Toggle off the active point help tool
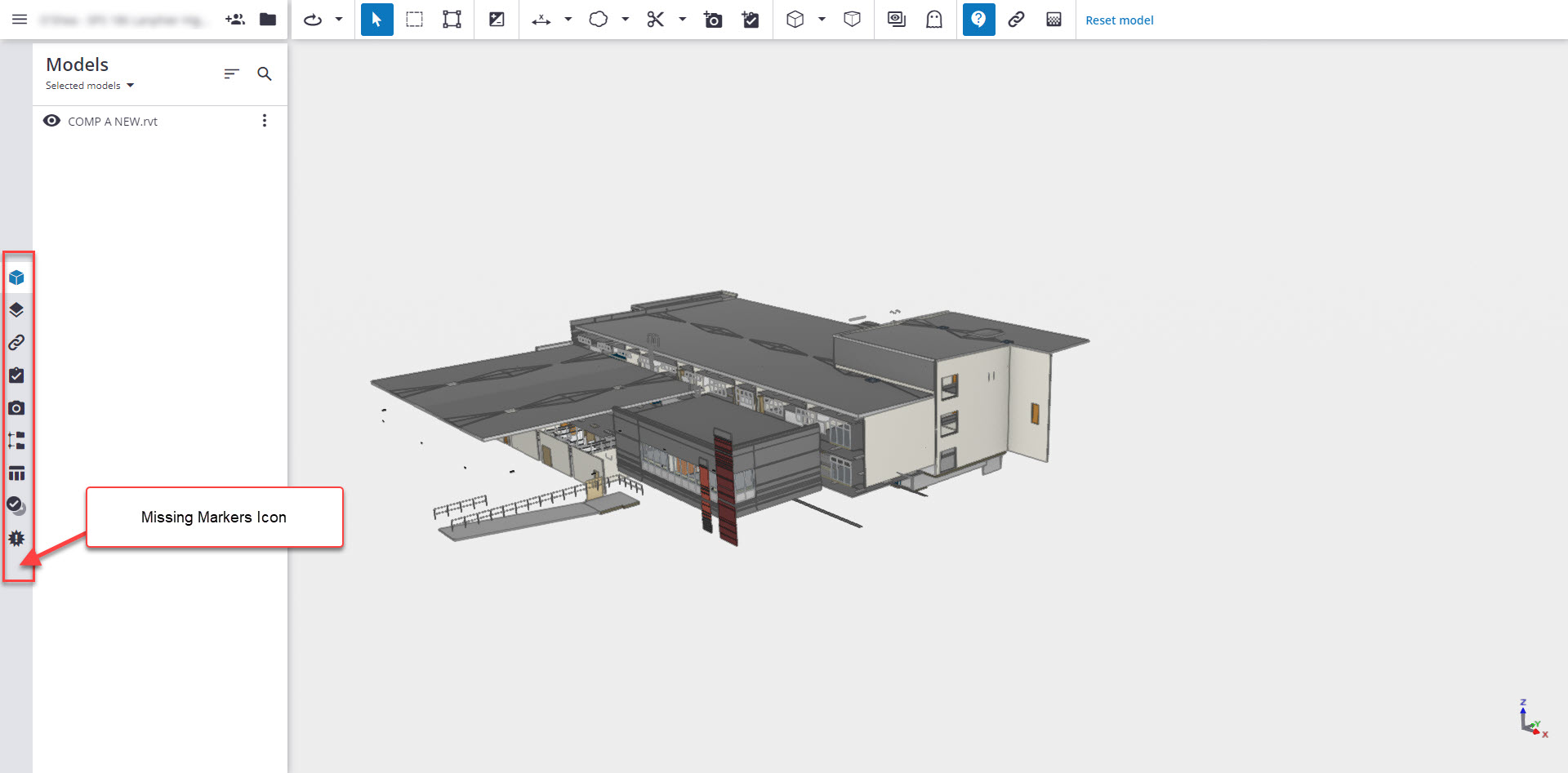 tap(978, 19)
